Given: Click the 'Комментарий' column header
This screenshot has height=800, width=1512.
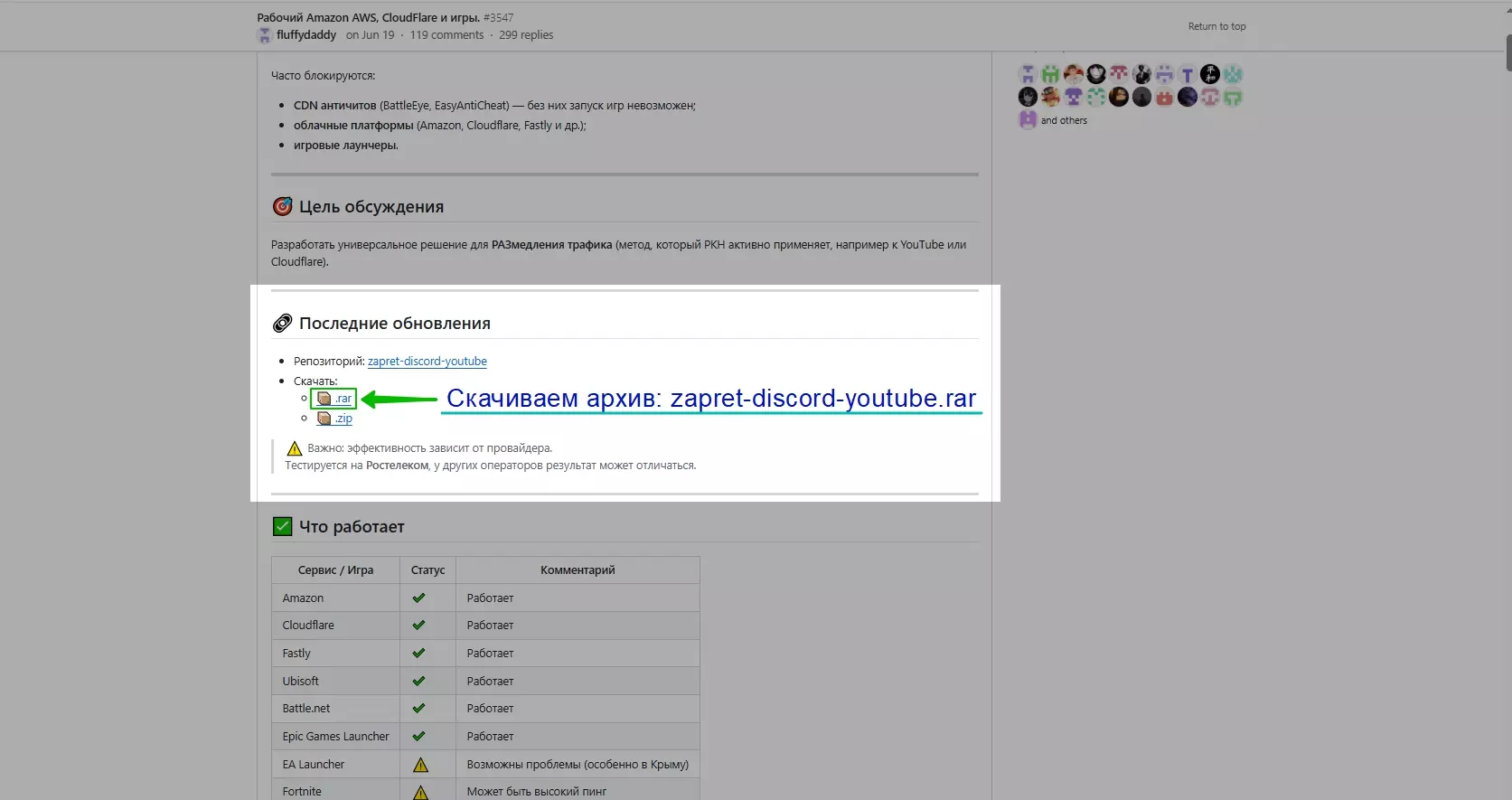Looking at the screenshot, I should [578, 570].
